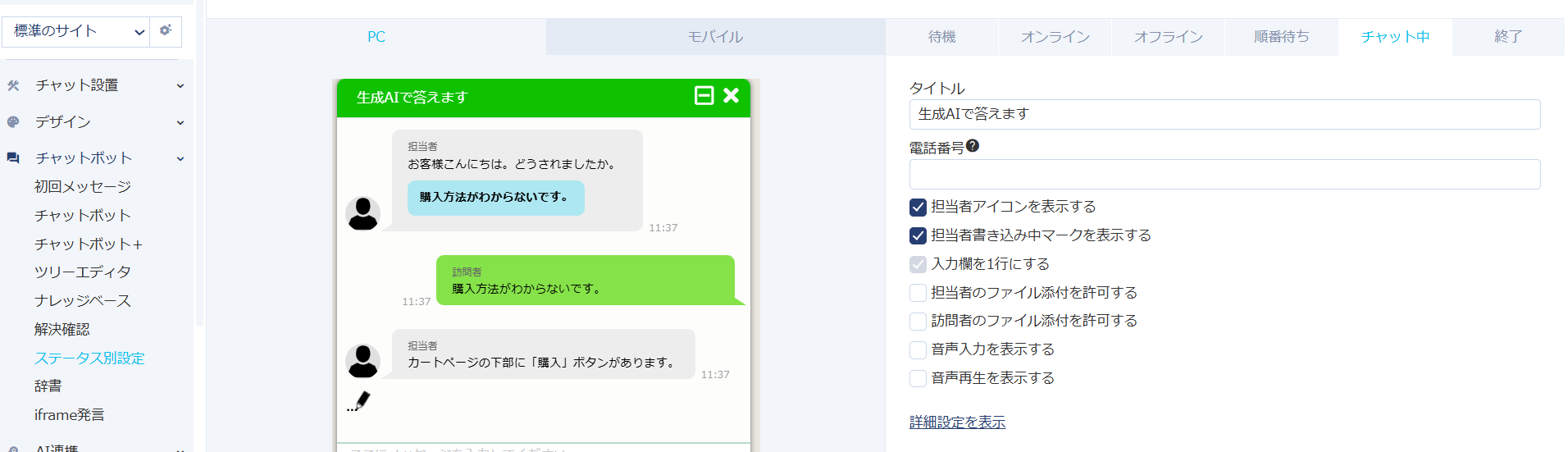Click the writing-in-progress pen icon

coord(358,401)
